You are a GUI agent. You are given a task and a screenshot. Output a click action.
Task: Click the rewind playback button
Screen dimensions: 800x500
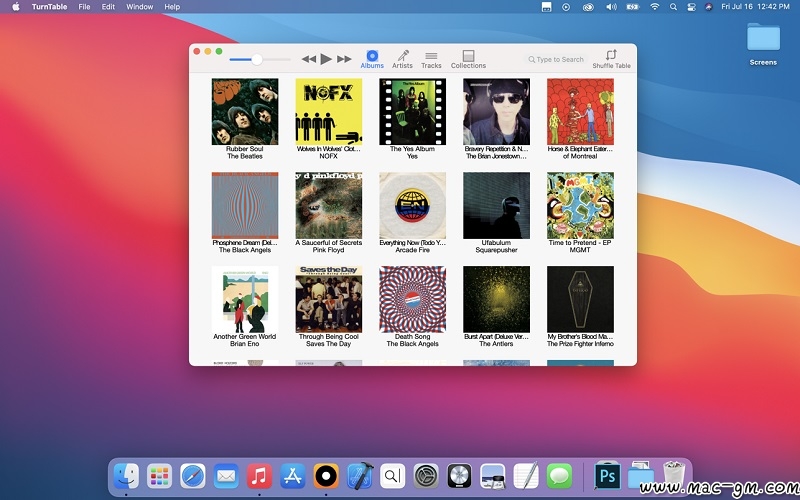coord(309,59)
